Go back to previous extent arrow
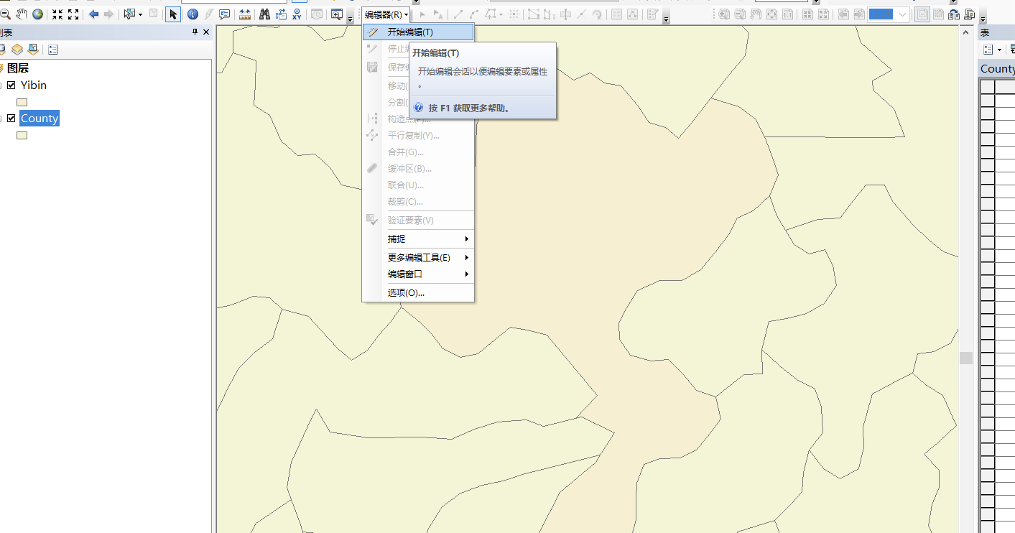Viewport: 1015px width, 533px height. tap(94, 14)
